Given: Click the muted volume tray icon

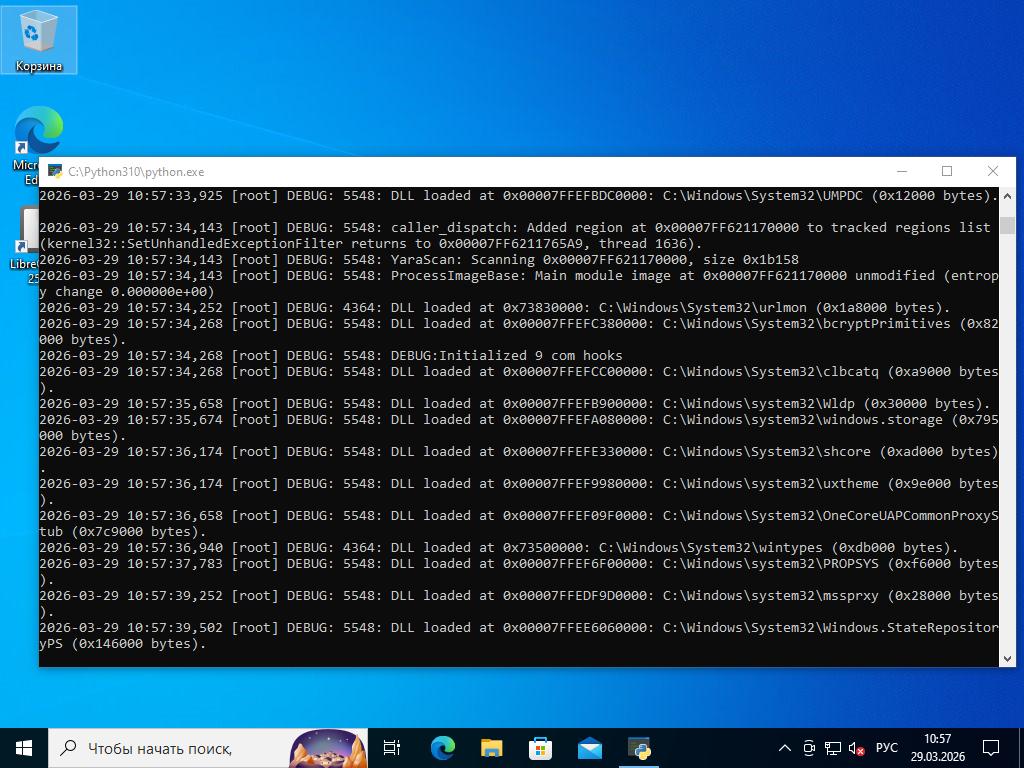Looking at the screenshot, I should pos(856,747).
